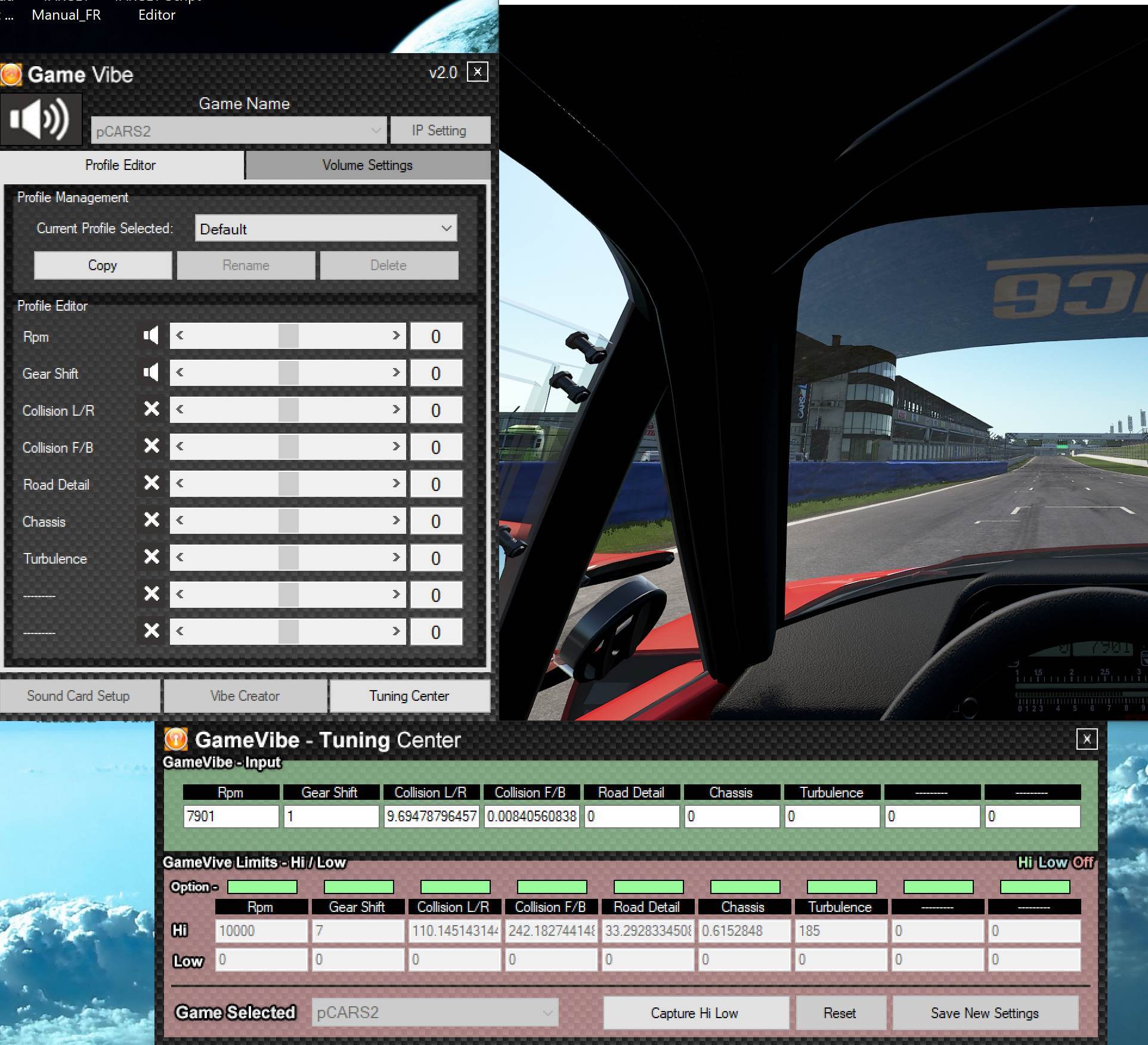1148x1045 pixels.
Task: Switch to the Volume Settings tab
Action: point(367,165)
